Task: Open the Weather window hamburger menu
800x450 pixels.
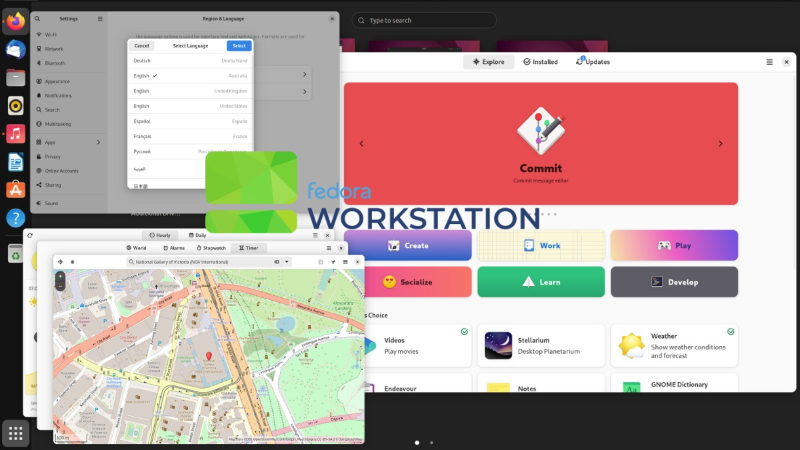Action: (x=315, y=235)
